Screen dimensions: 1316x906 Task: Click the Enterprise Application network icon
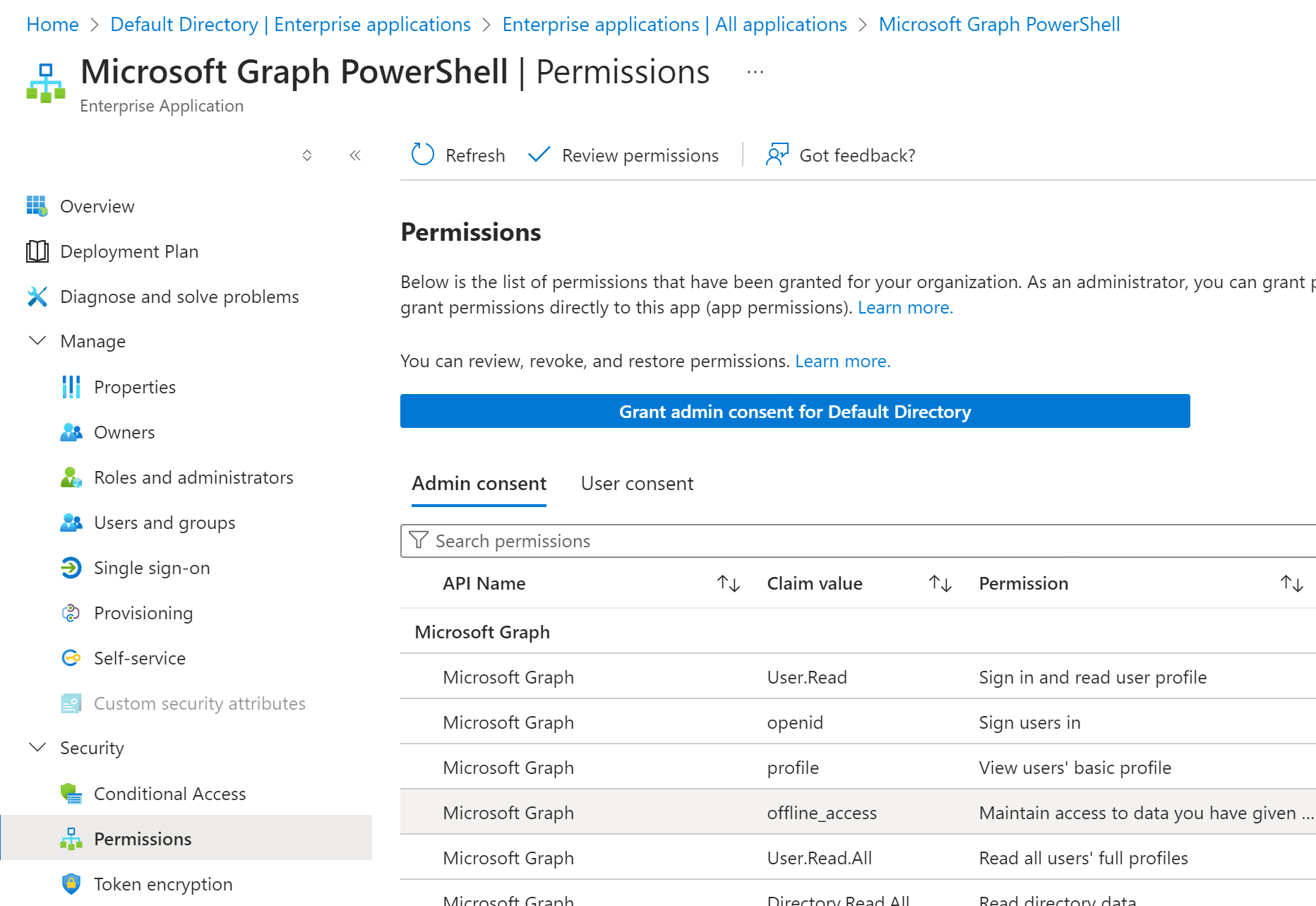click(46, 83)
